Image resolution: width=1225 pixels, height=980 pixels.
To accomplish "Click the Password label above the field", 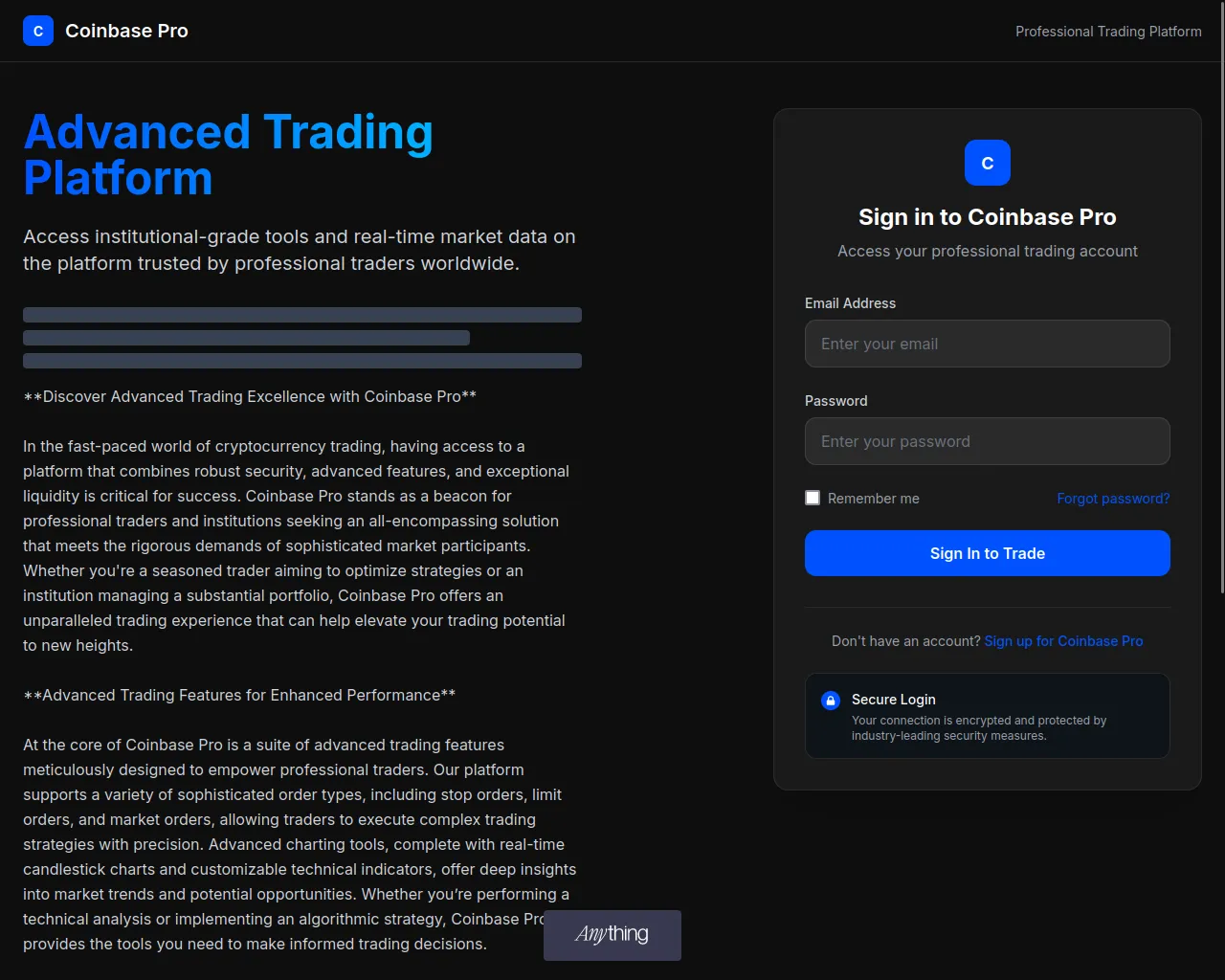I will 836,401.
